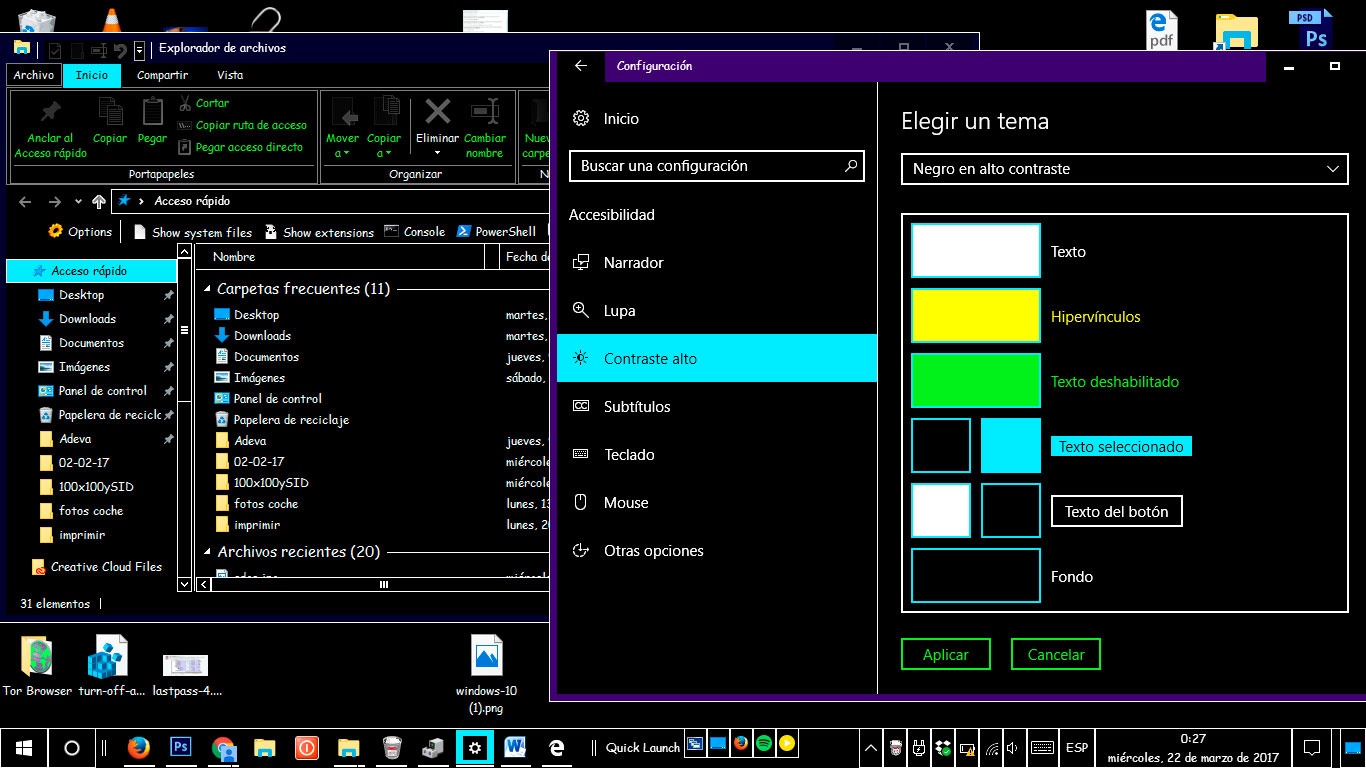Switch to the Compartir ribbon tab
1366x768 pixels.
point(162,75)
